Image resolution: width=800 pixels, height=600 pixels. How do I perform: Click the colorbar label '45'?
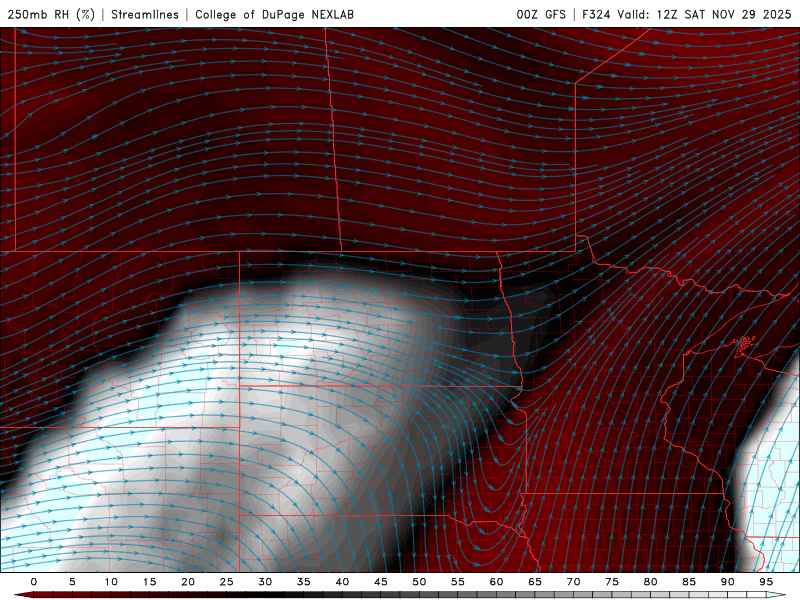(x=380, y=582)
